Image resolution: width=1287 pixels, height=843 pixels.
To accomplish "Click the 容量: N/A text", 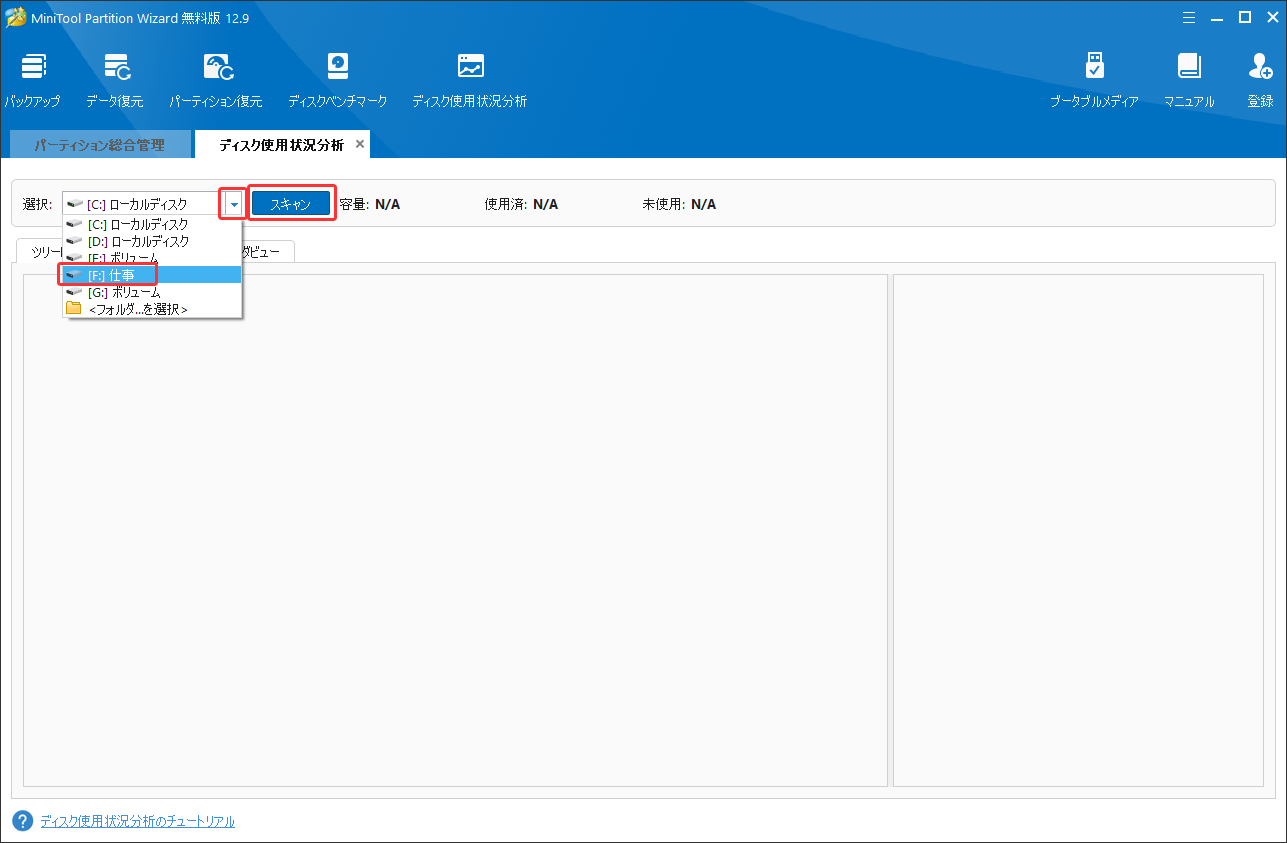I will pyautogui.click(x=369, y=204).
